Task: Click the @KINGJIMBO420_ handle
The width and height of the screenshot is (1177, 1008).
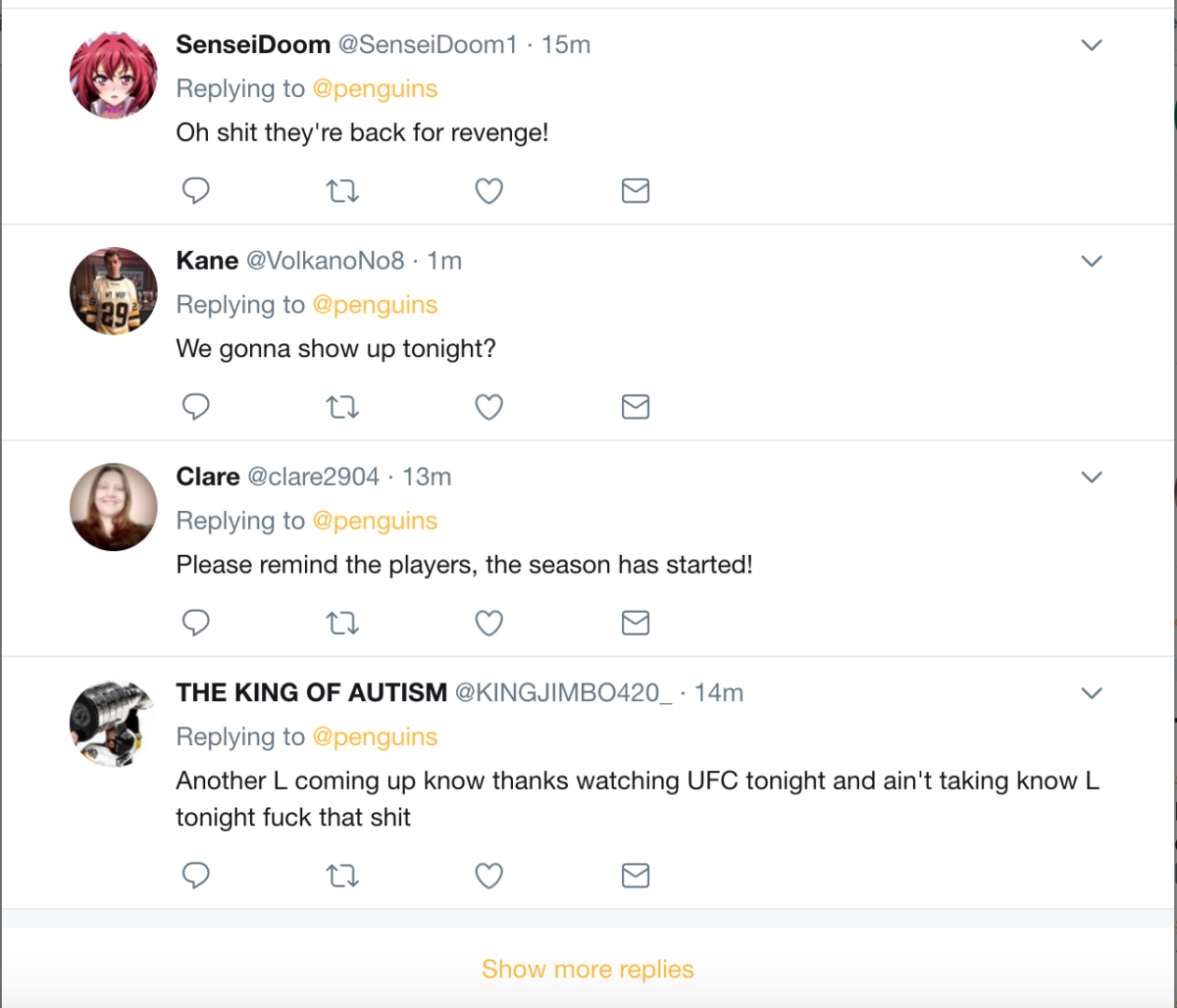Action: click(x=563, y=692)
